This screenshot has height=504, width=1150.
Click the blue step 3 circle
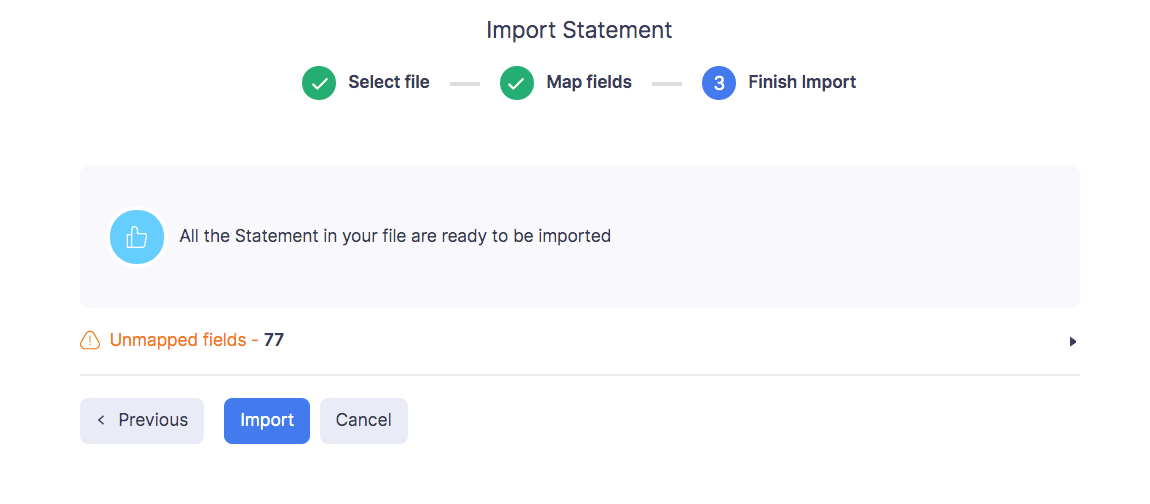[719, 83]
